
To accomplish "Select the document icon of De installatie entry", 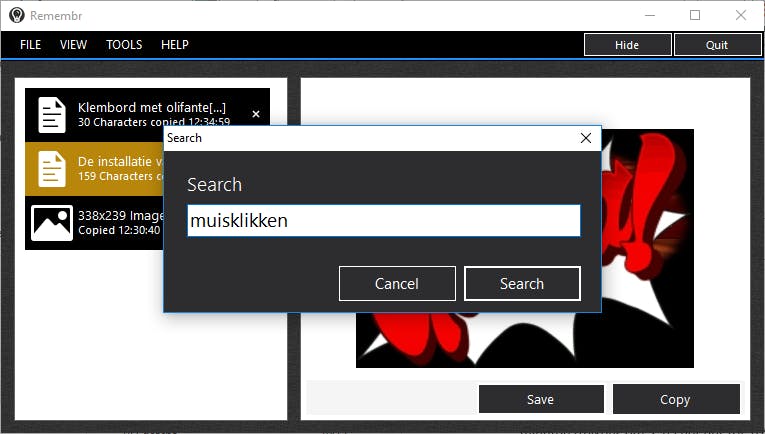I will pyautogui.click(x=52, y=169).
